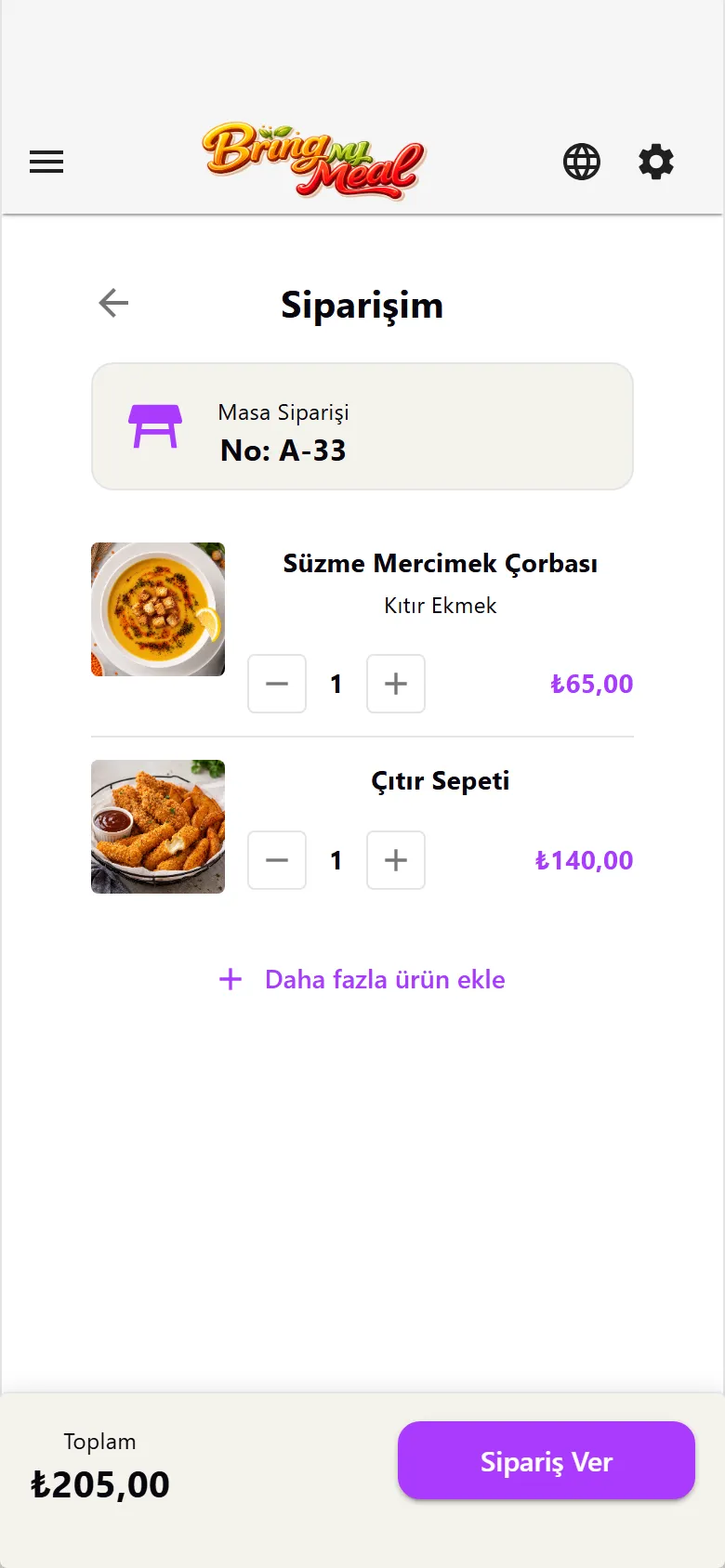Click the Süzme Mercimek Çorbası title

pos(441,563)
